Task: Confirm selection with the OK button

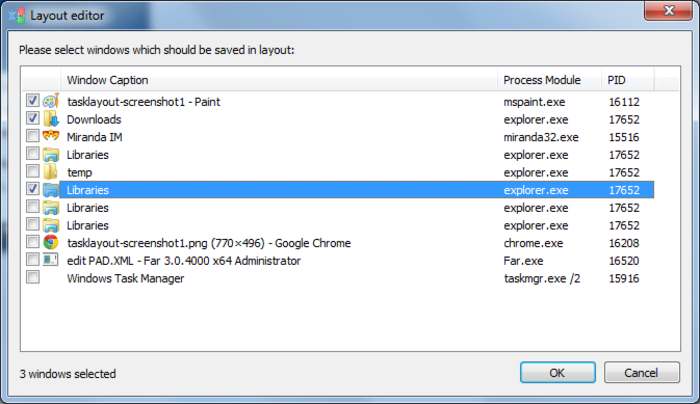Action: [x=558, y=372]
